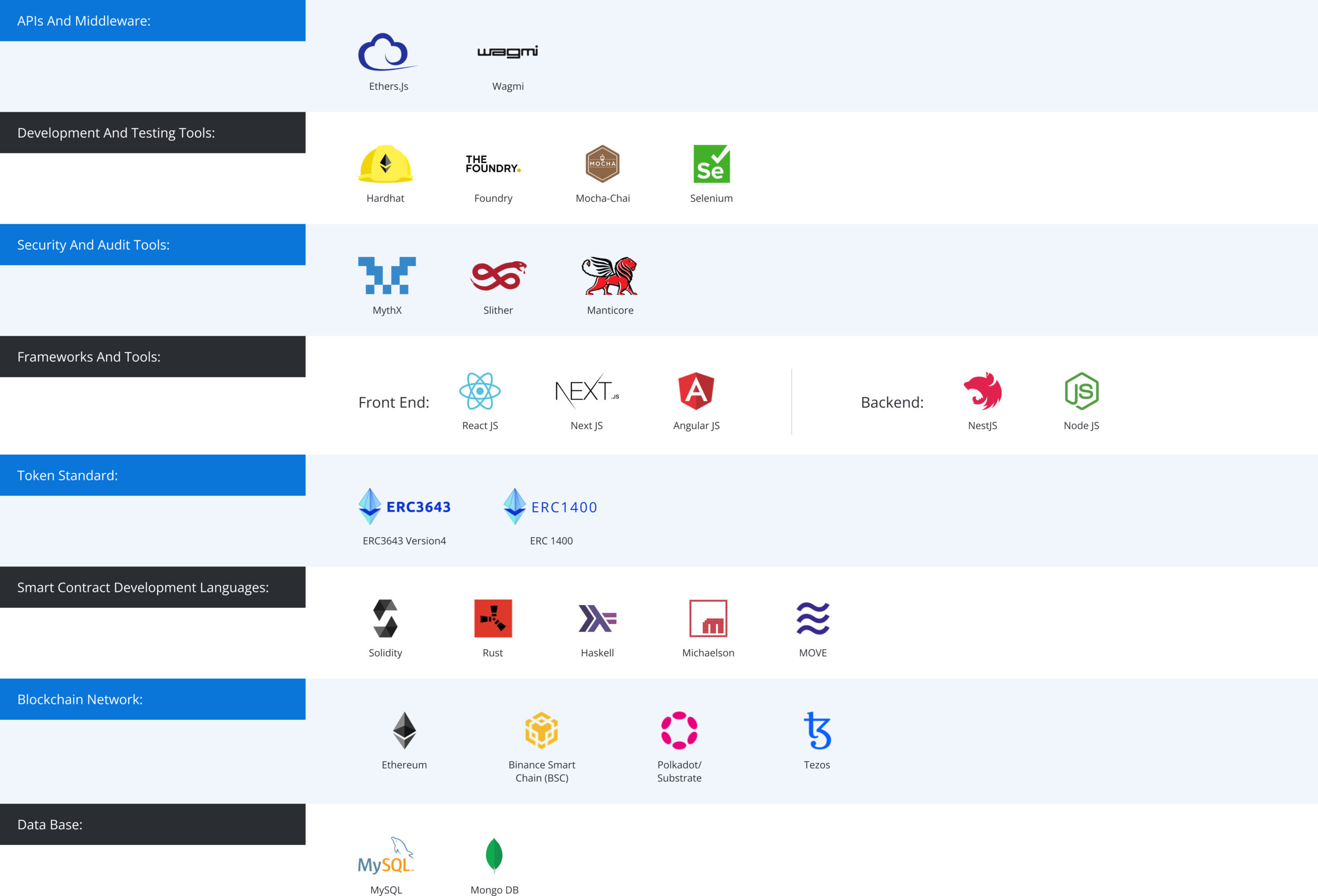This screenshot has height=896, width=1318.
Task: Click the ERC1400 token logo
Action: click(550, 506)
